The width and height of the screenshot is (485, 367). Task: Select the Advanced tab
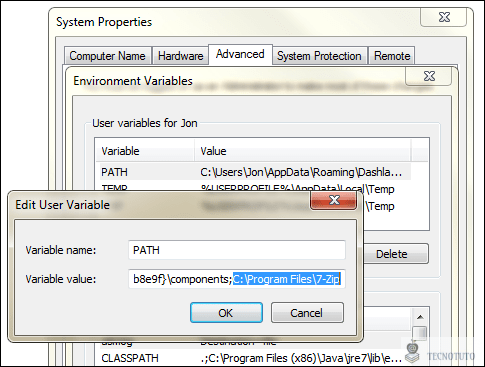pos(240,54)
